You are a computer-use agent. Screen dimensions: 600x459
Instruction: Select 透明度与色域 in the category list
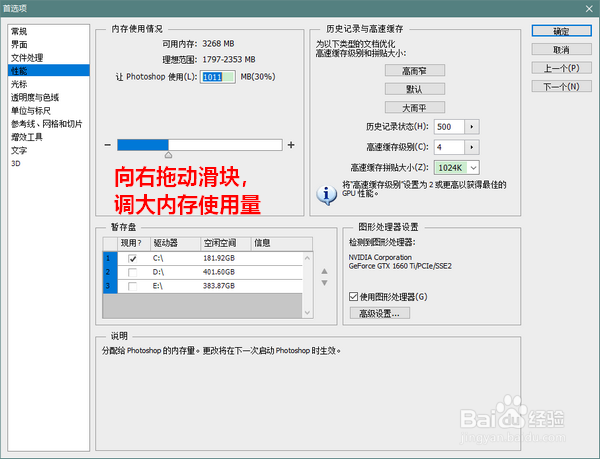(49, 98)
